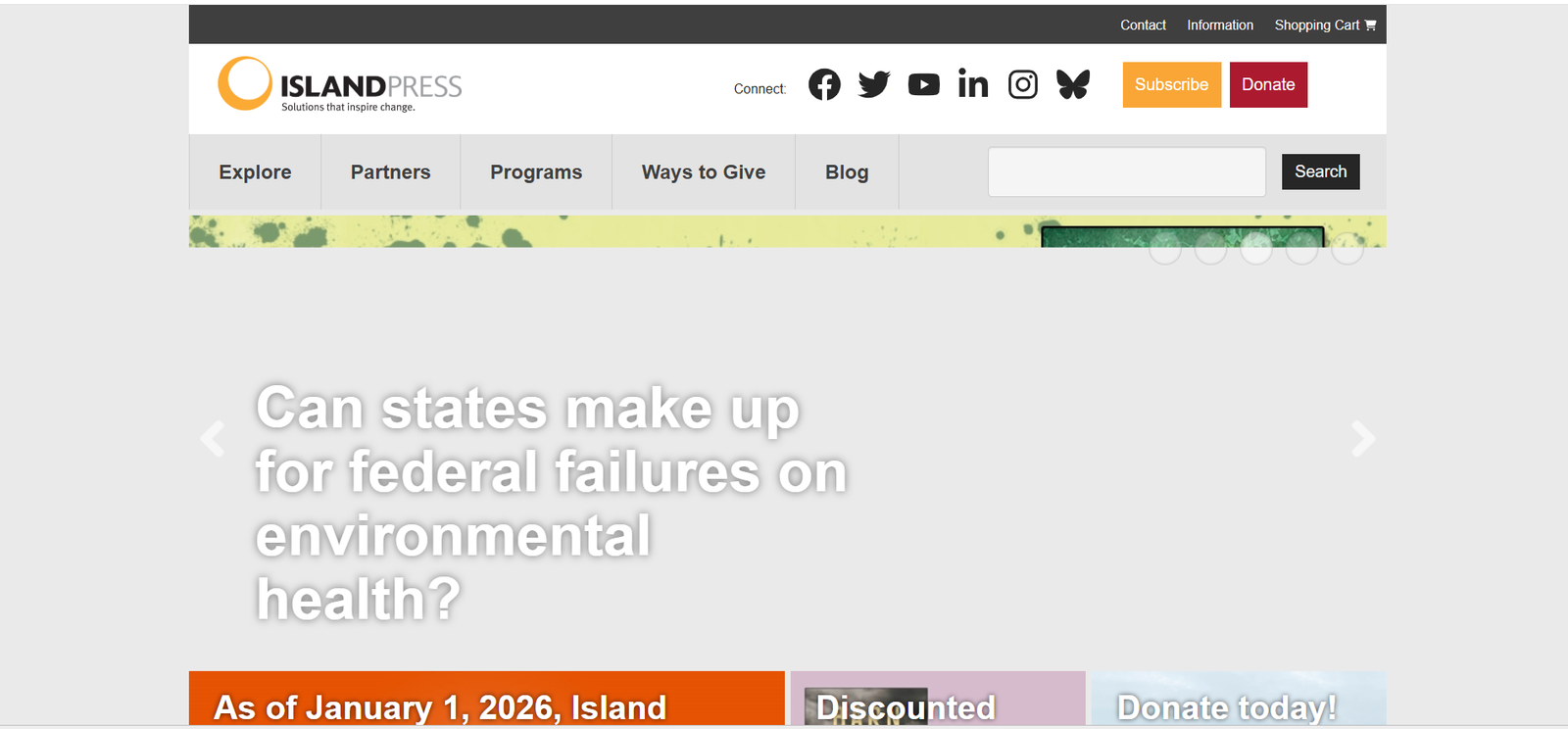Open the YouTube icon link

click(923, 85)
